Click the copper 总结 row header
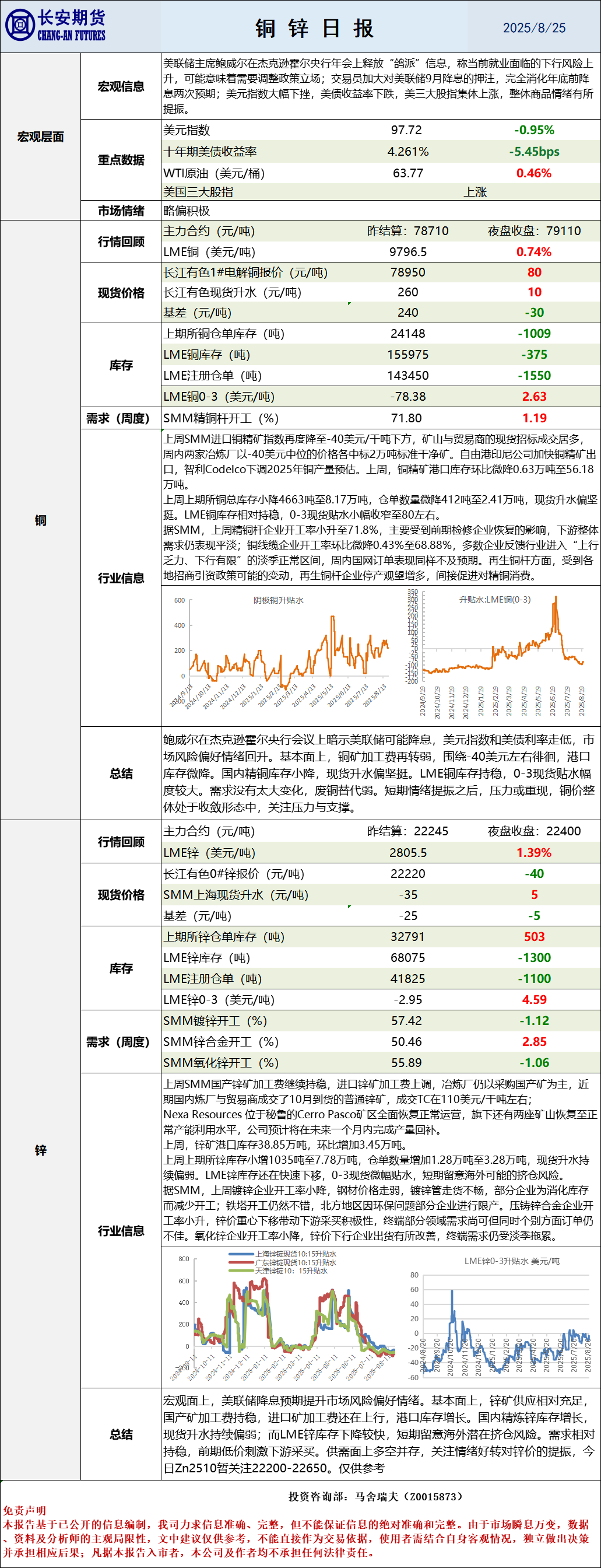 pyautogui.click(x=121, y=773)
